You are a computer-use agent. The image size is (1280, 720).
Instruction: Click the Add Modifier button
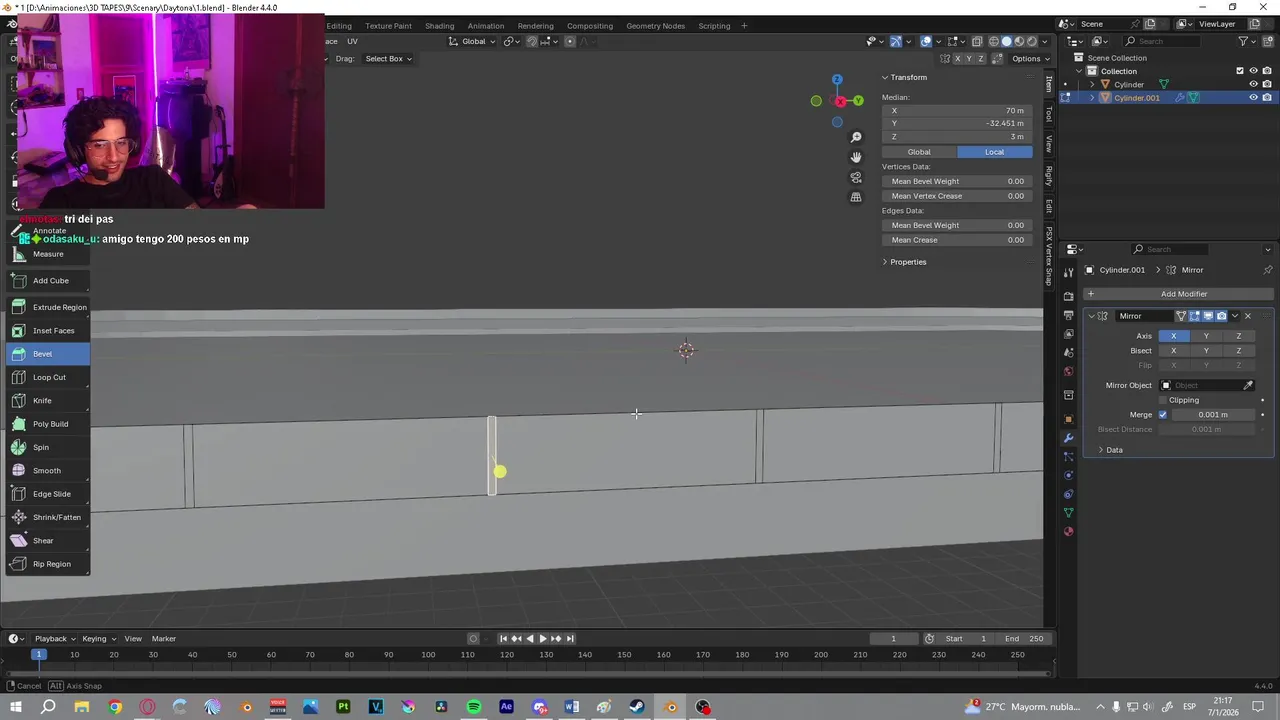coord(1177,294)
